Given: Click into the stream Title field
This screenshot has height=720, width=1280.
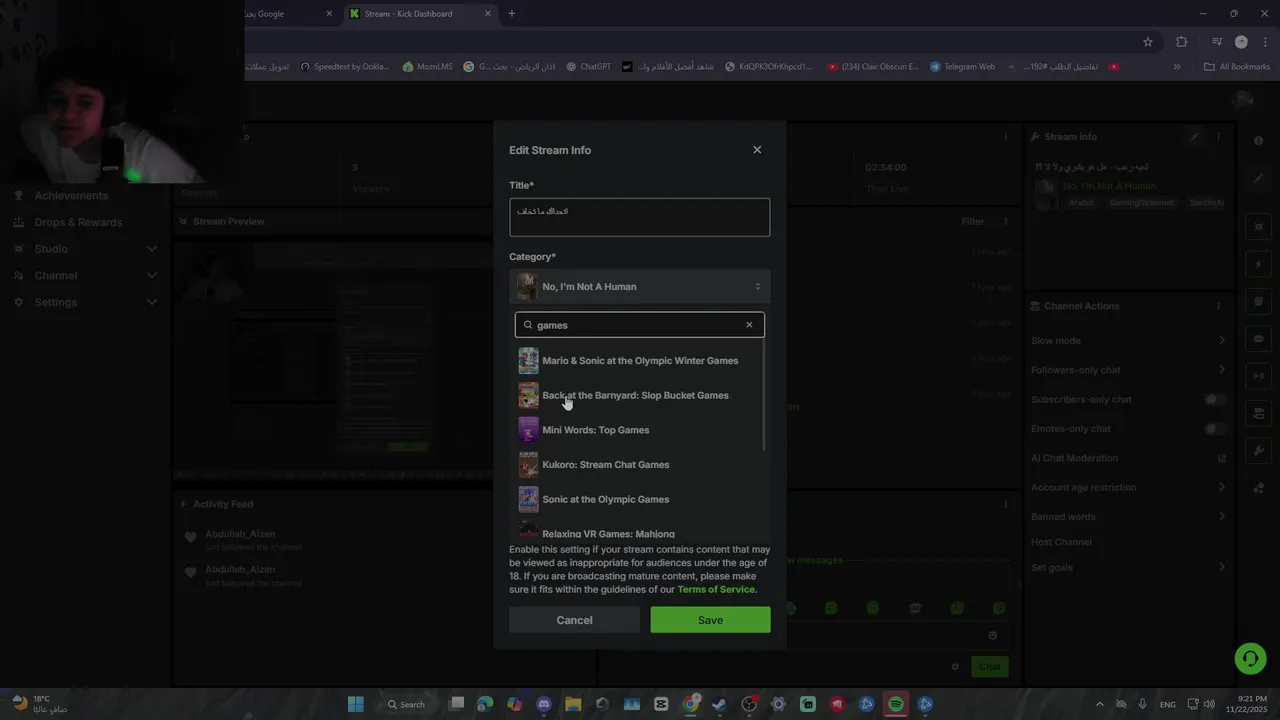Looking at the screenshot, I should (640, 217).
